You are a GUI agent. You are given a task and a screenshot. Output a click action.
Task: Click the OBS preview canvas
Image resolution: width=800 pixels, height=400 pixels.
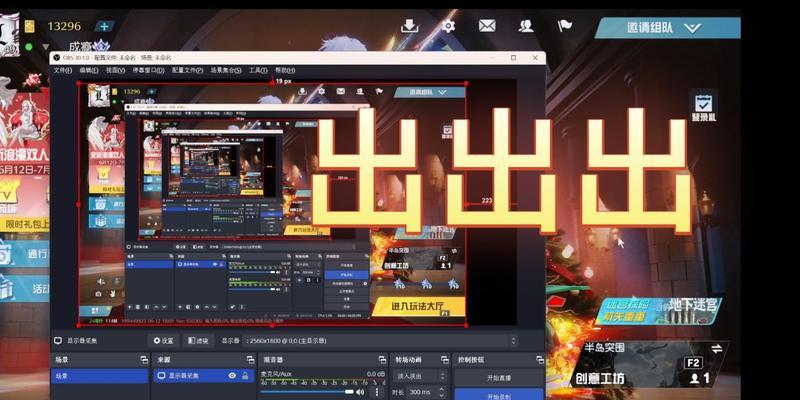[x=271, y=203]
